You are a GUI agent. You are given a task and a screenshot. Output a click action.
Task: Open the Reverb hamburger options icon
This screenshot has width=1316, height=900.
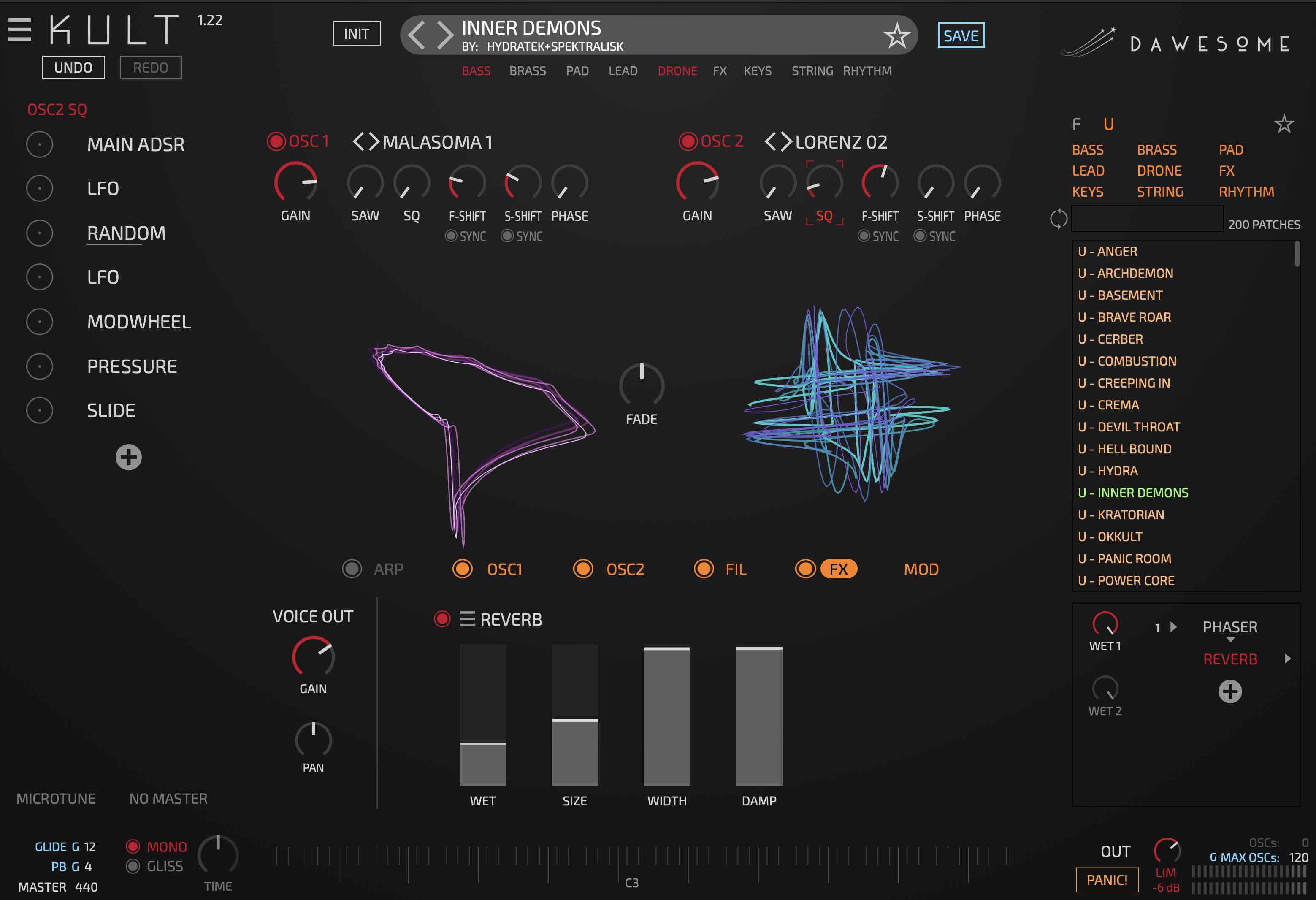point(467,619)
